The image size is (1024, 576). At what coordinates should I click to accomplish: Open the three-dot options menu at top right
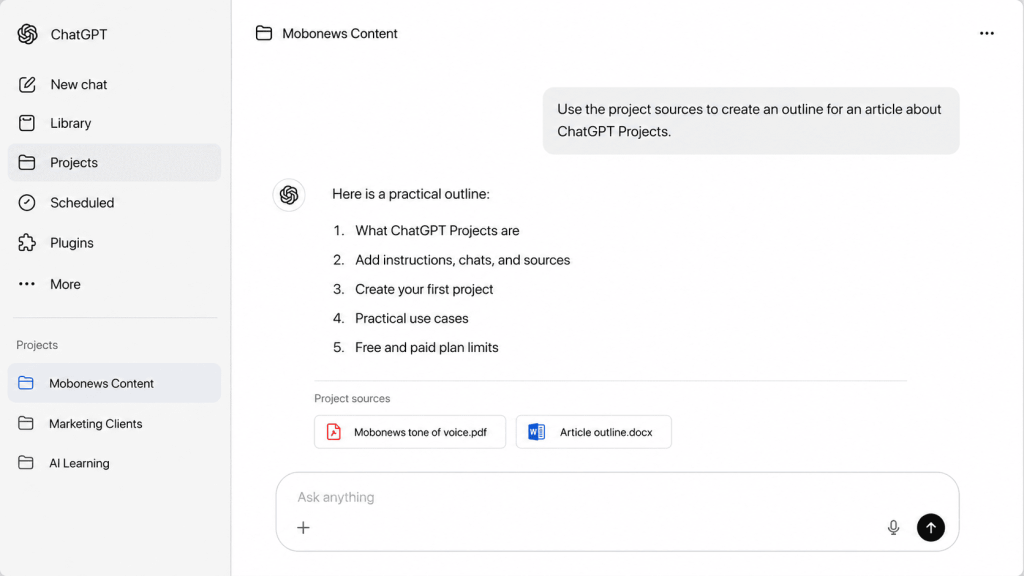click(x=986, y=33)
